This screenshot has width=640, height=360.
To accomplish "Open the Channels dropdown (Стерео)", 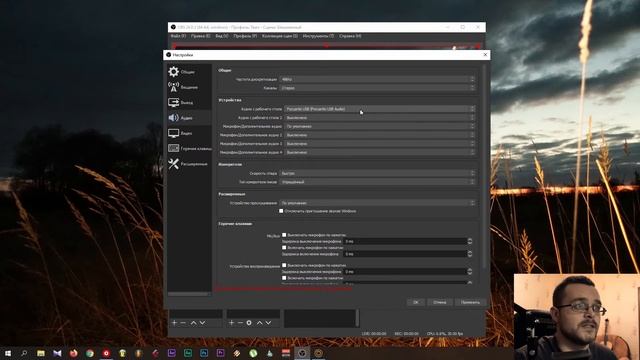I will click(x=378, y=88).
